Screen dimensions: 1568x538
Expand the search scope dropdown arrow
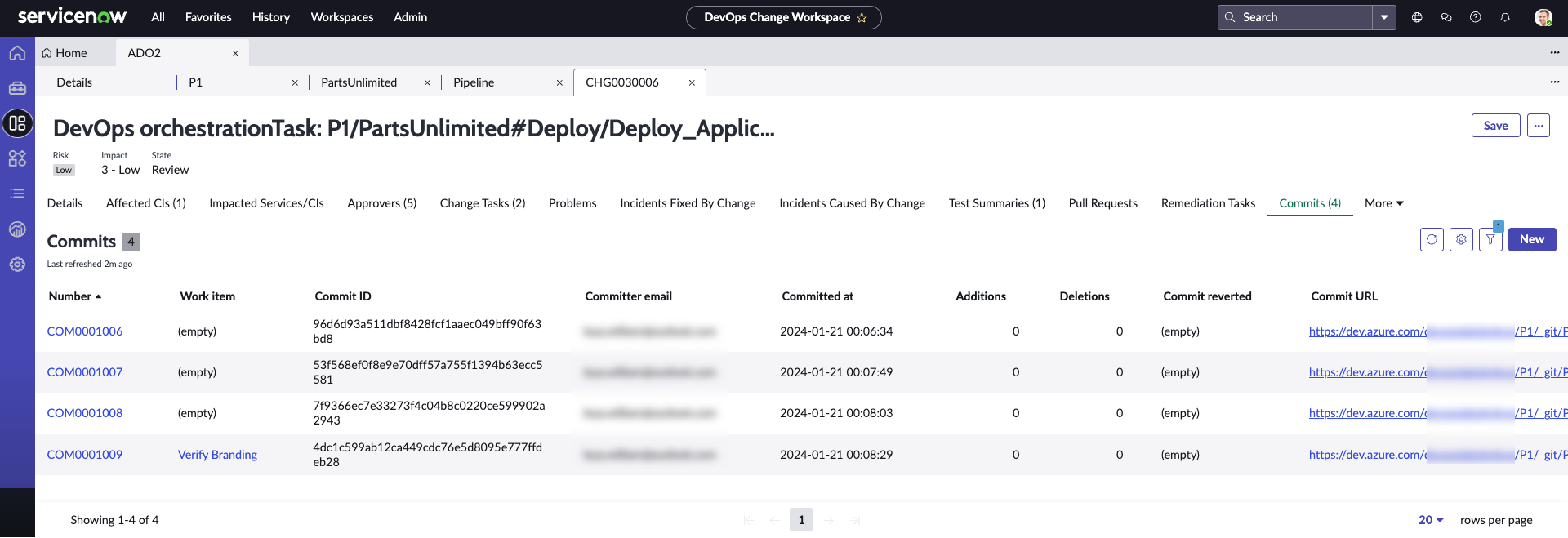(1384, 17)
